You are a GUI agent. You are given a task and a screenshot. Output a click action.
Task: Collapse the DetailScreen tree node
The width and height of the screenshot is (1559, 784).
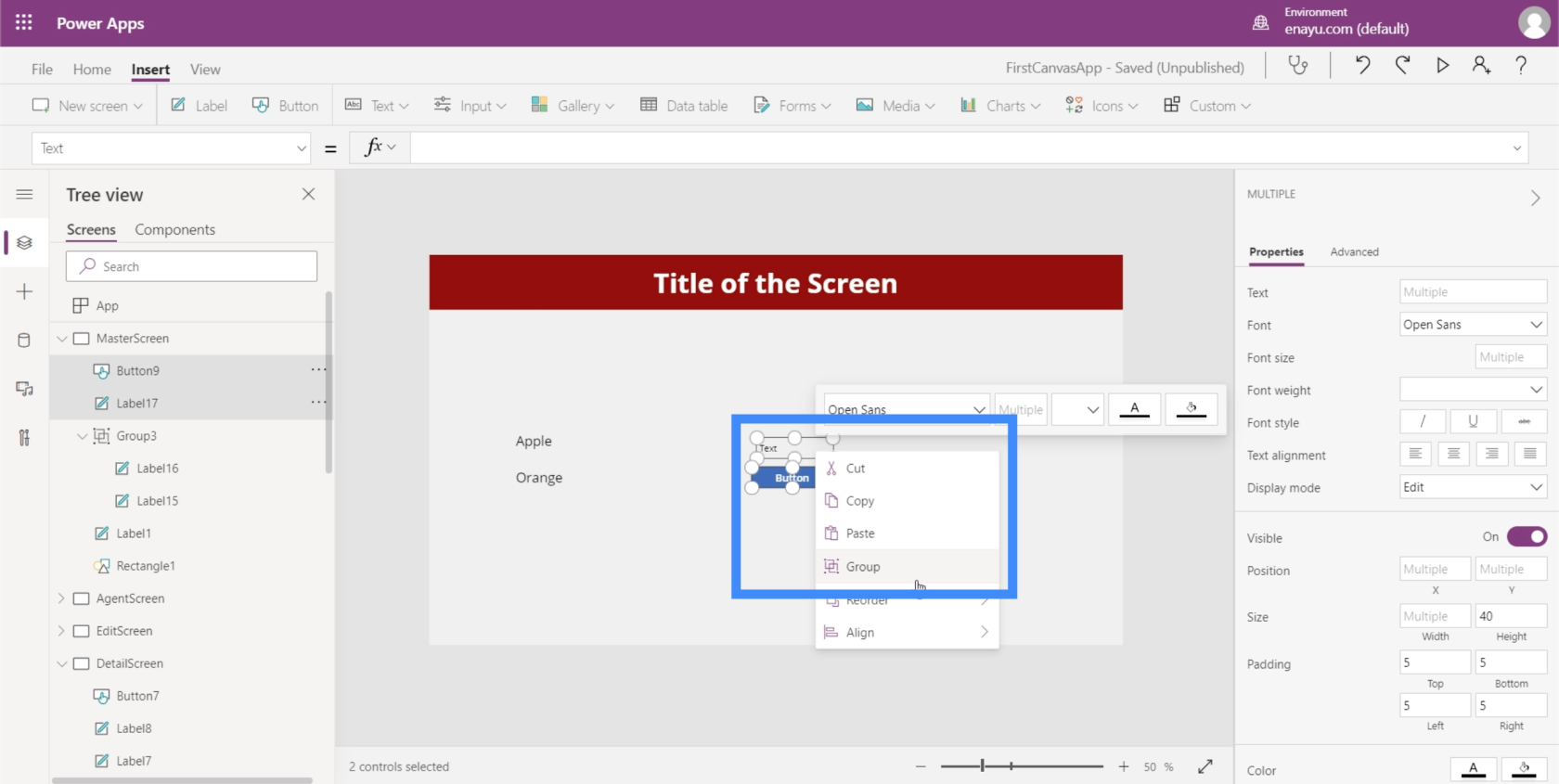pyautogui.click(x=62, y=663)
